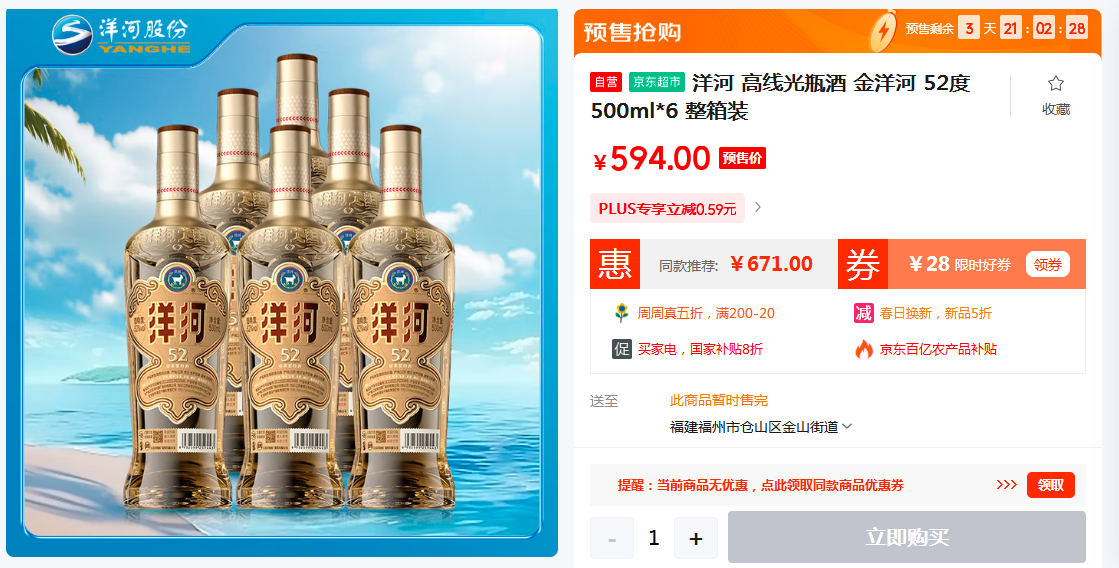Open the 春日换新，新品5折 promotion link
The width and height of the screenshot is (1119, 568).
(x=935, y=313)
